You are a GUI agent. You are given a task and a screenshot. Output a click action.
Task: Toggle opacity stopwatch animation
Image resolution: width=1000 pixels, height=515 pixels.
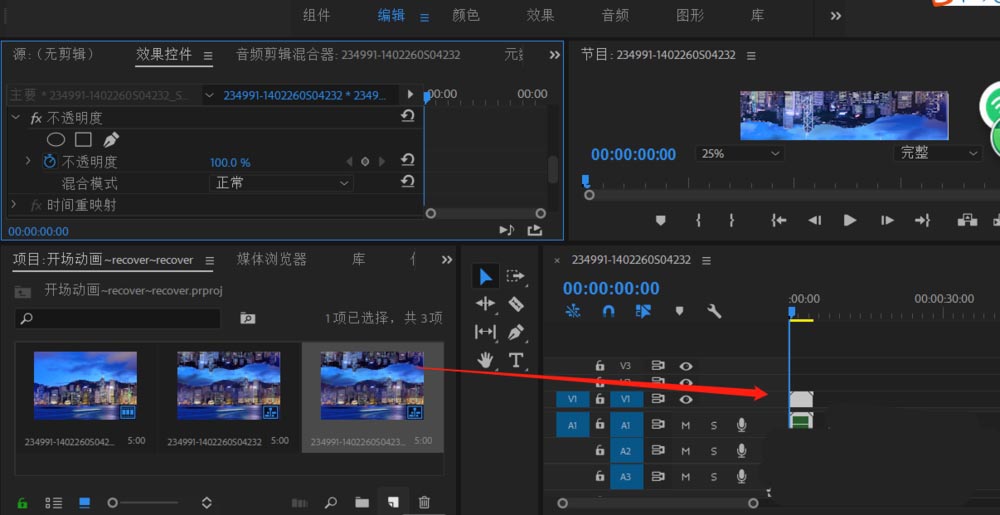50,161
